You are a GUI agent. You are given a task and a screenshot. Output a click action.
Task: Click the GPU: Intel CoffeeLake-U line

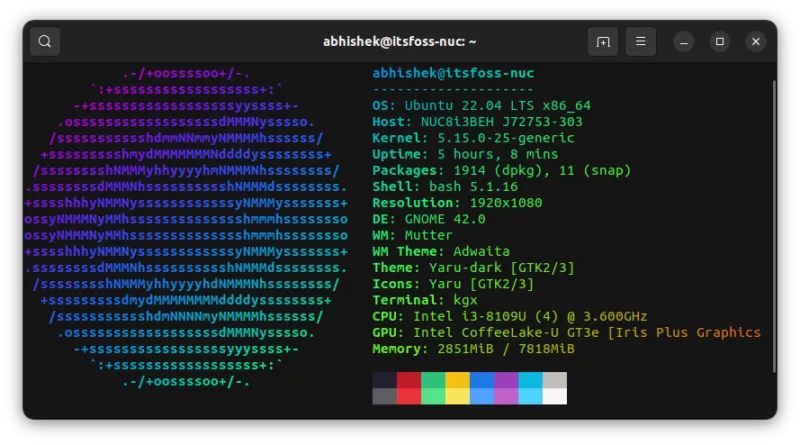[566, 333]
